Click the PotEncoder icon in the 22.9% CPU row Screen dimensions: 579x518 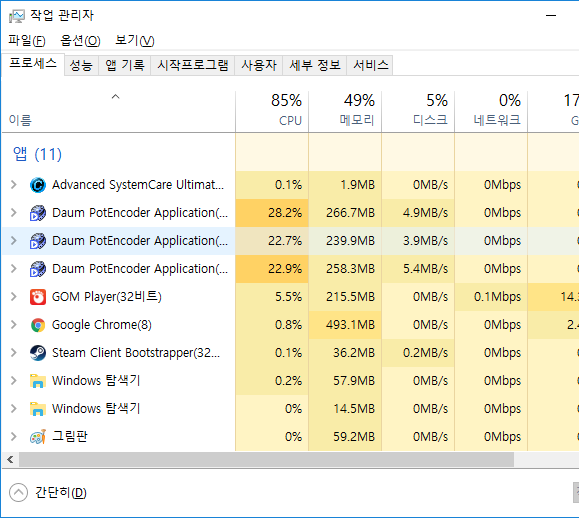(38, 269)
